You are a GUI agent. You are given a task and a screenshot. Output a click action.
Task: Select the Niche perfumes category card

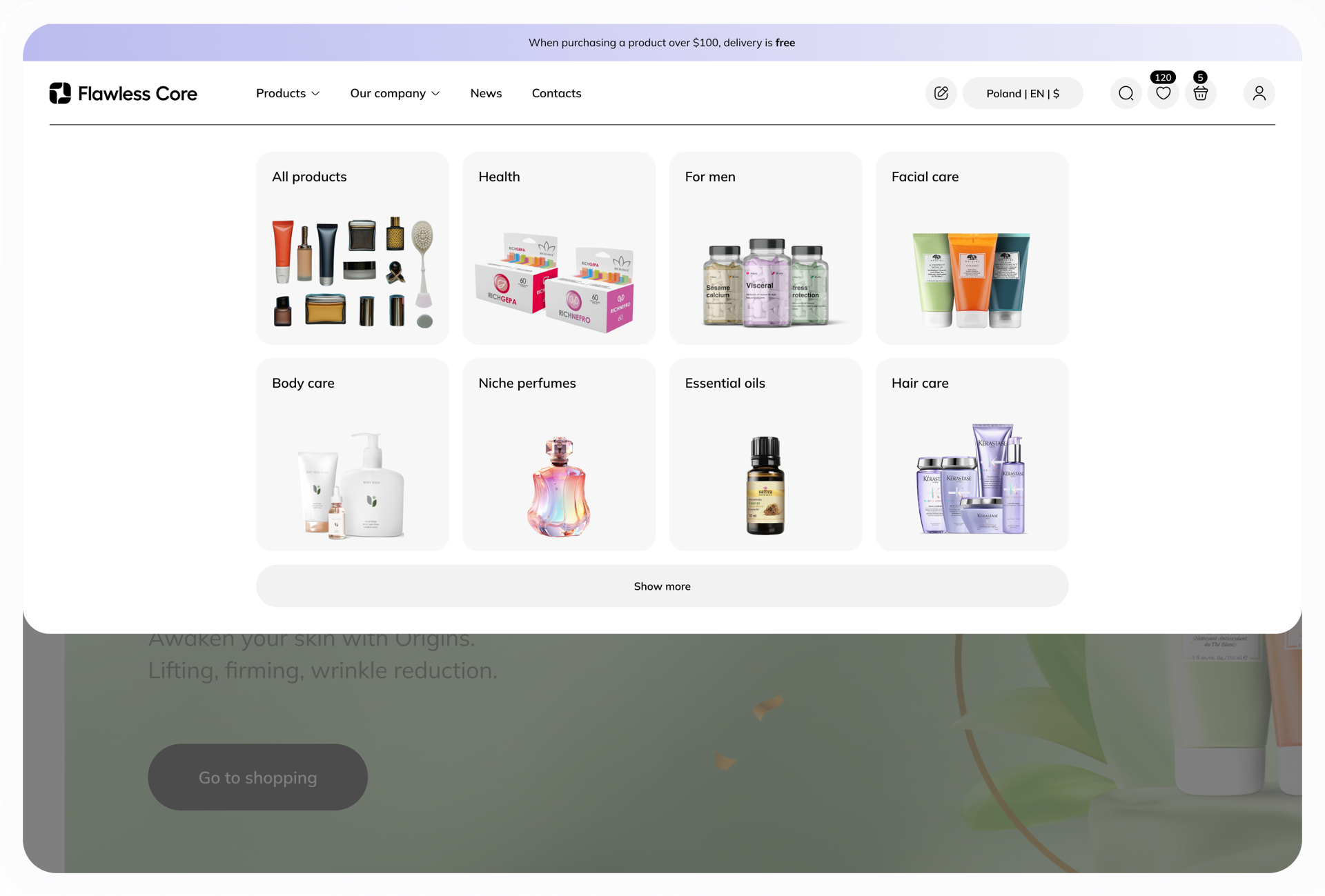click(x=558, y=455)
